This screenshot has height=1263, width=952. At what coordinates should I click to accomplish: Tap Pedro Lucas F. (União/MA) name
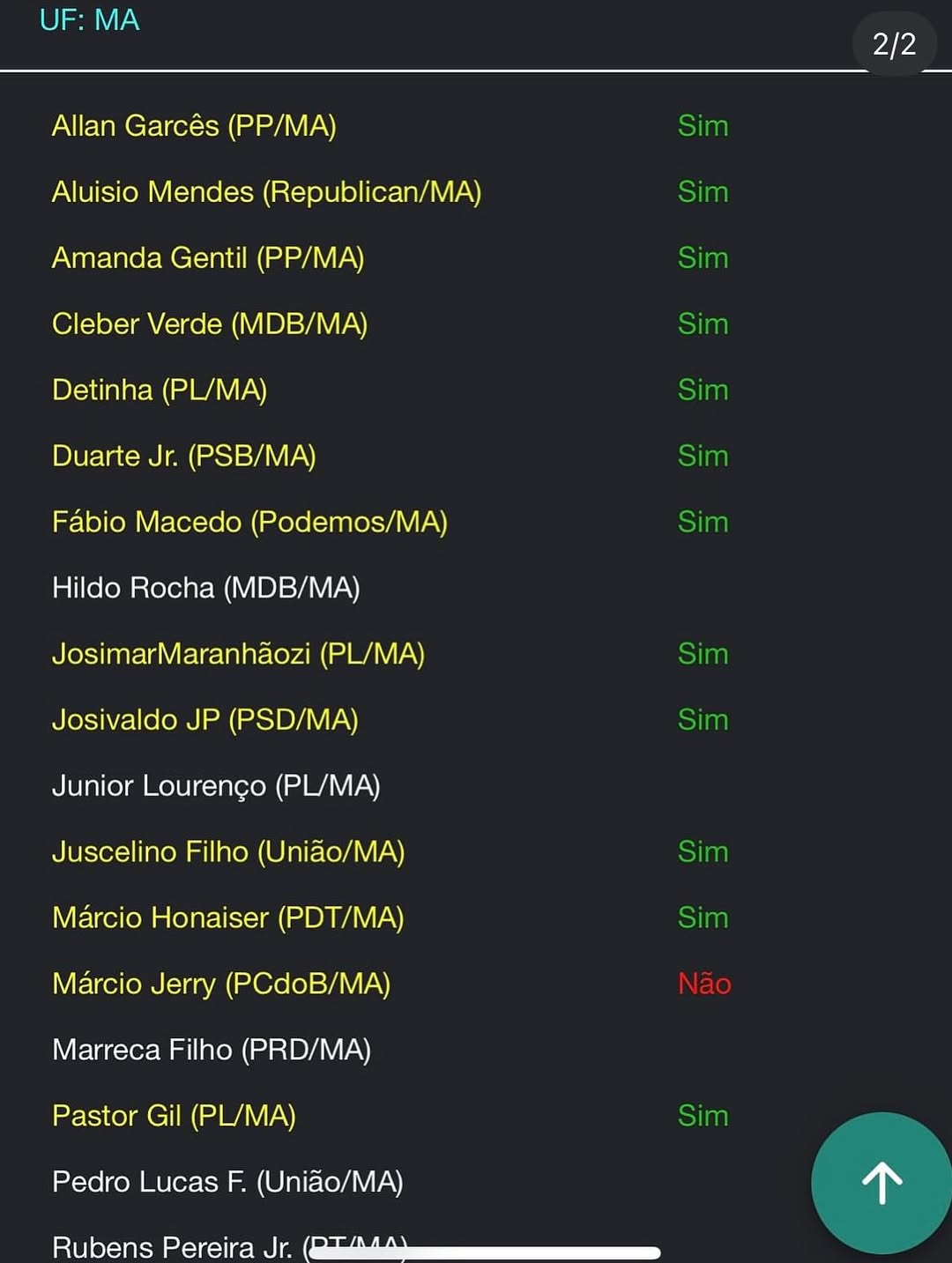pos(227,1182)
